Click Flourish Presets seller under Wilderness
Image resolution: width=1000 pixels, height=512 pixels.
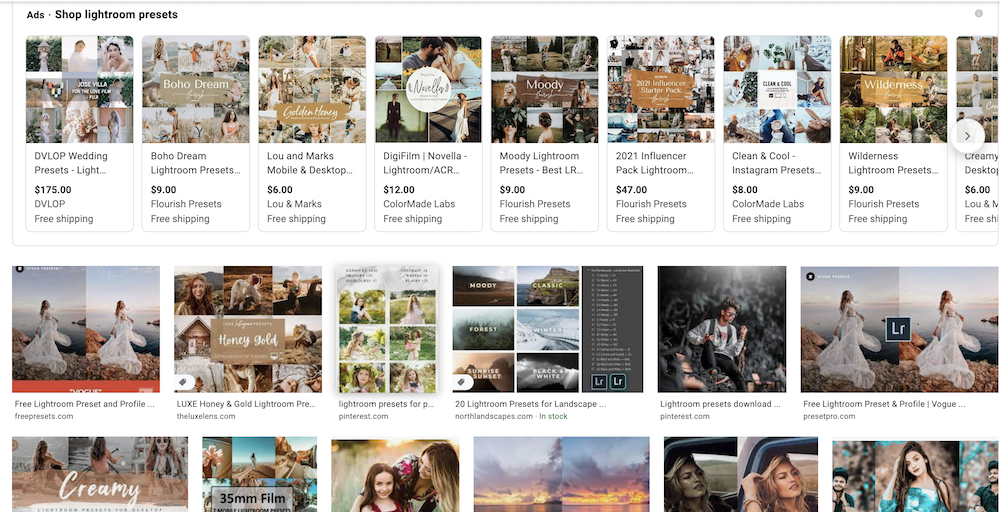click(x=884, y=204)
